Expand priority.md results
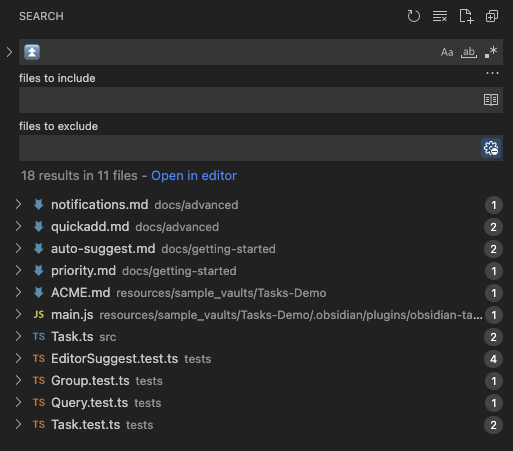The image size is (513, 451). pyautogui.click(x=18, y=270)
